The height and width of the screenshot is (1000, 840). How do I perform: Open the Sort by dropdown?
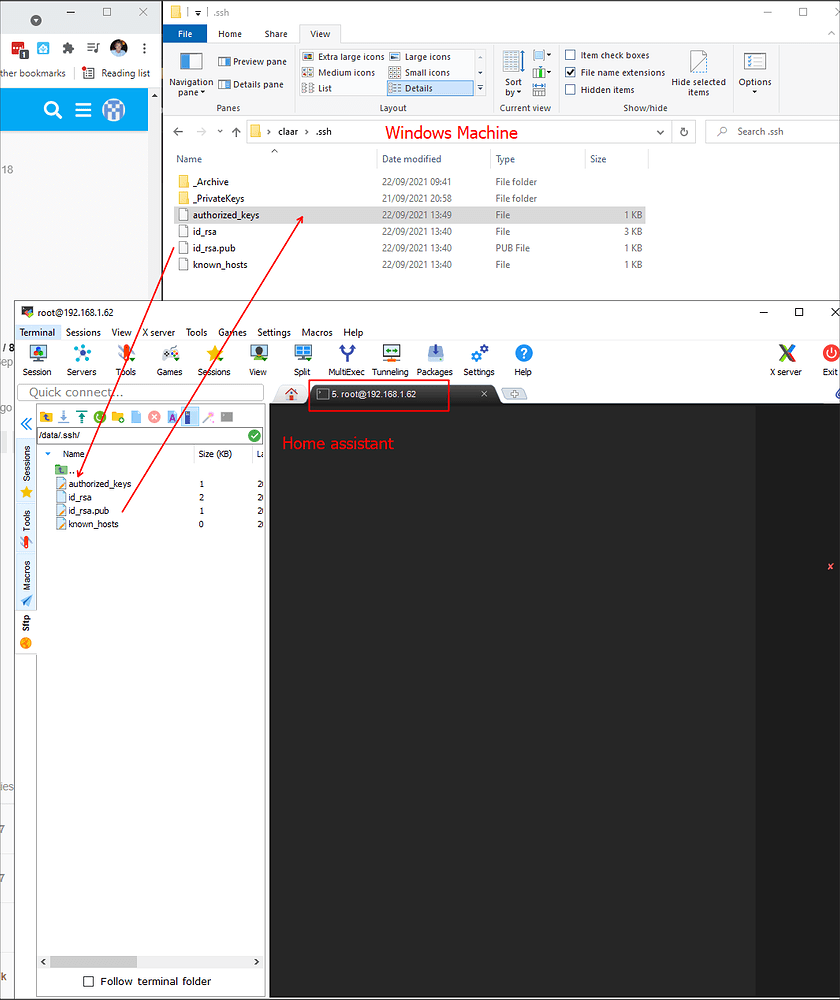pos(511,75)
